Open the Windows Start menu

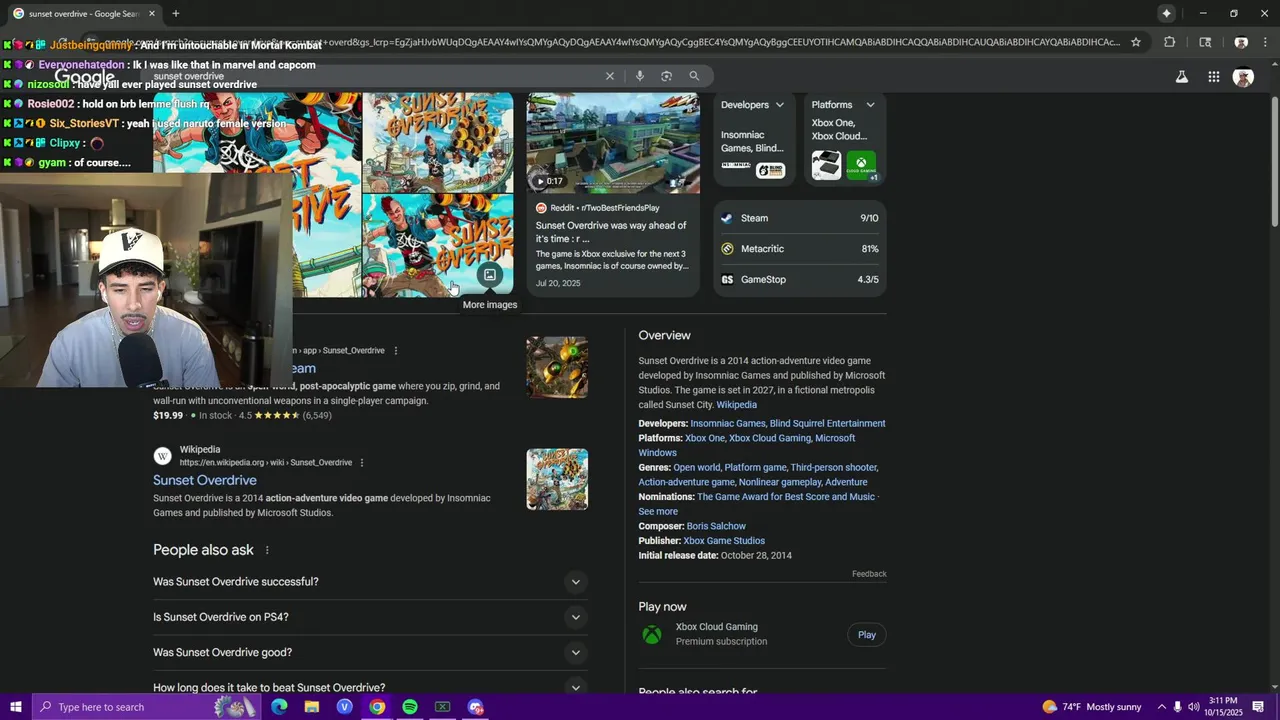(16, 707)
